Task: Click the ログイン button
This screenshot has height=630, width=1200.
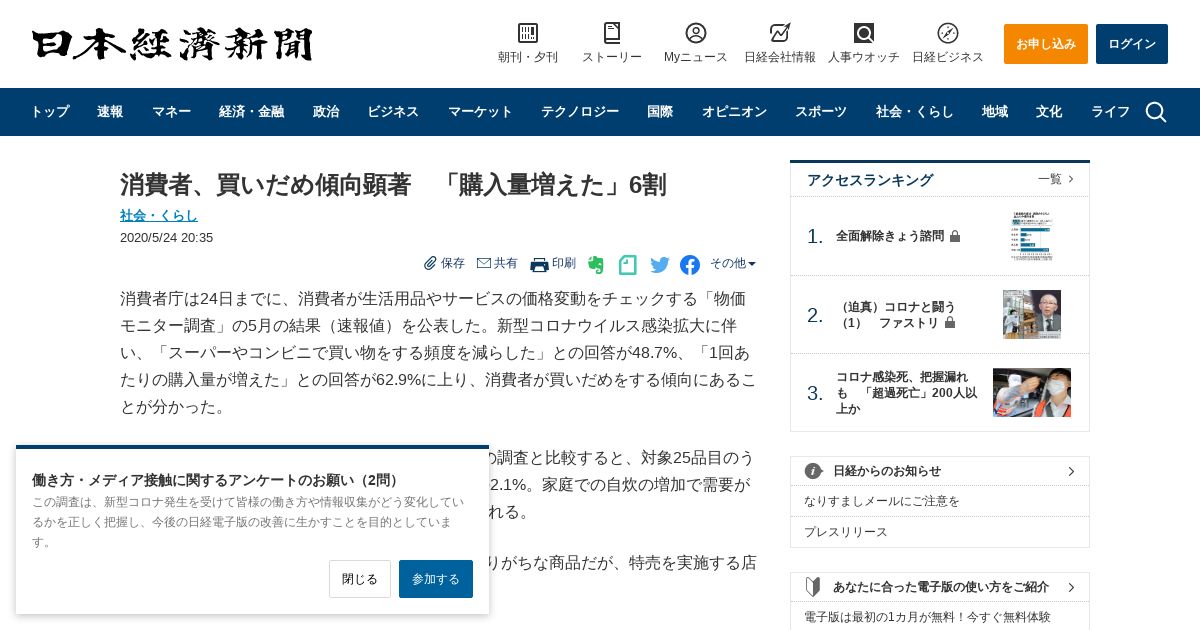Action: tap(1132, 44)
